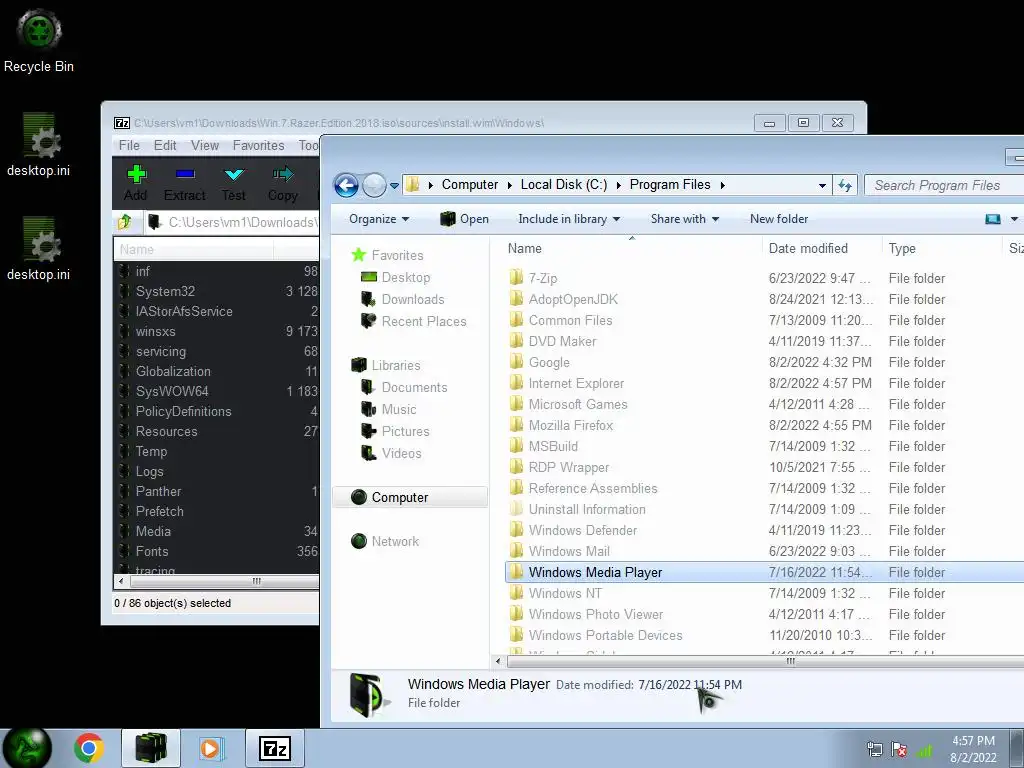Expand the arrow after Program Files breadcrumb
This screenshot has height=768, width=1024.
tap(723, 185)
